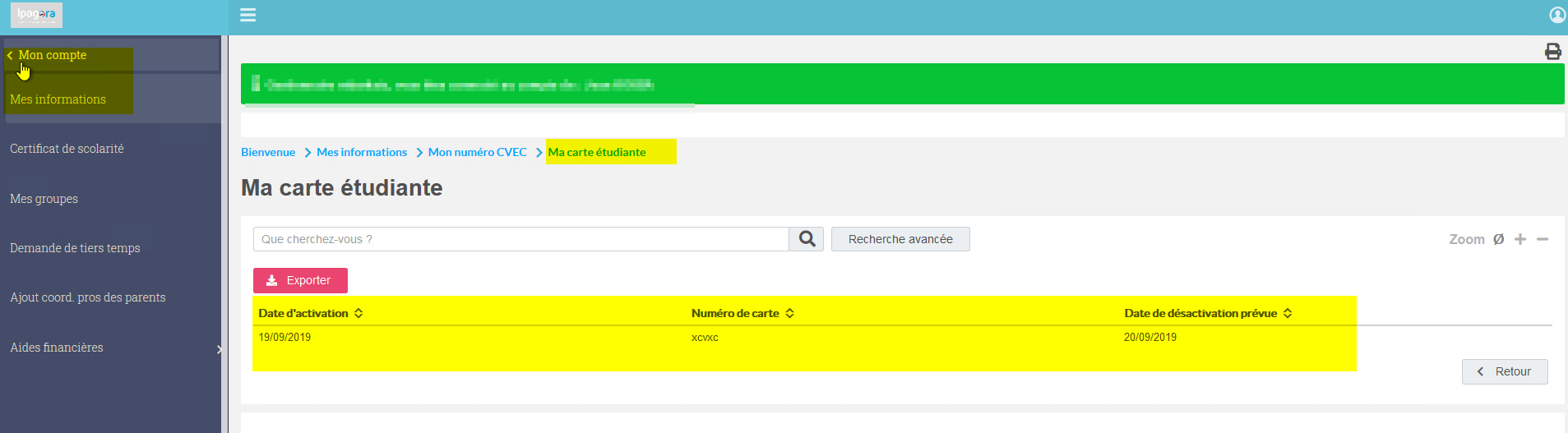Click the magnifier search button
Screen dimensions: 1568x433
[x=807, y=239]
